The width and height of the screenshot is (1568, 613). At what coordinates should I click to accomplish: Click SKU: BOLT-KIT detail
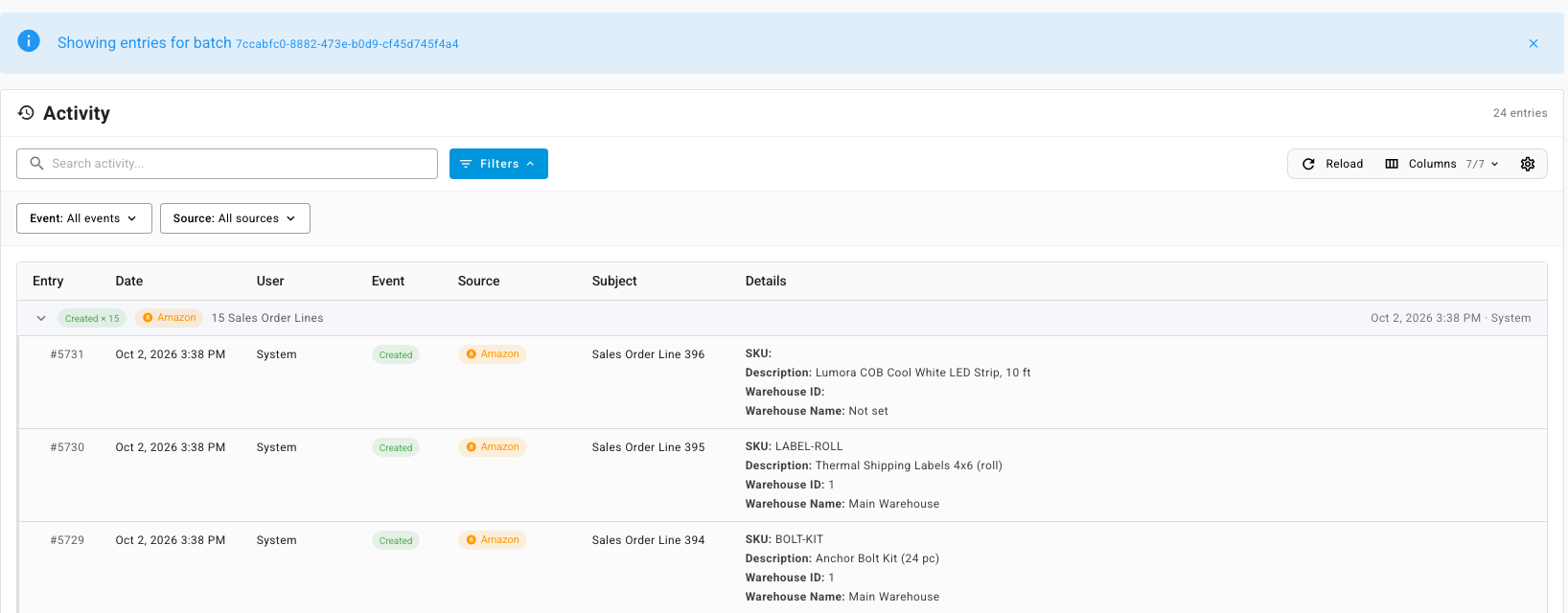click(x=784, y=539)
